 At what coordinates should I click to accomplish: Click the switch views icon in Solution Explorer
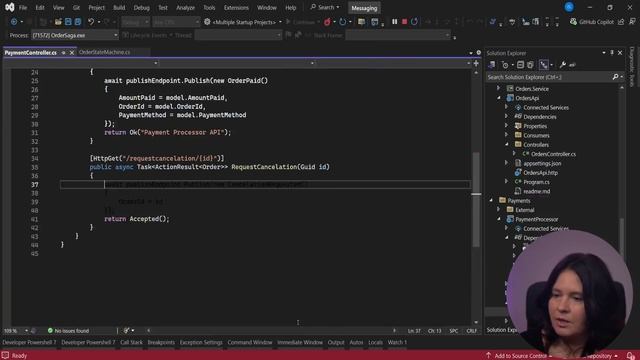(x=492, y=65)
